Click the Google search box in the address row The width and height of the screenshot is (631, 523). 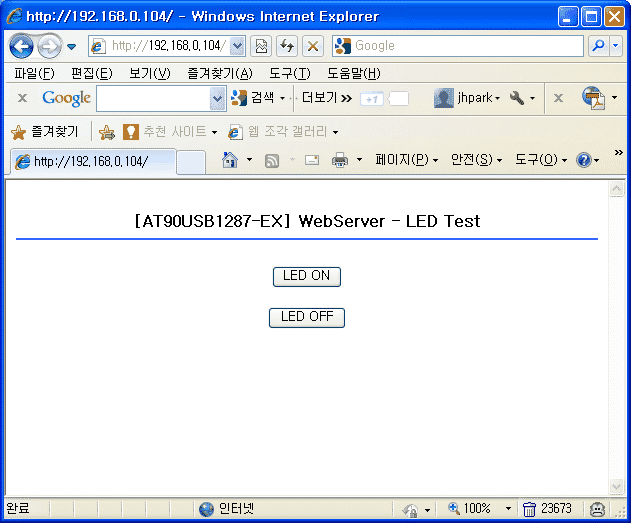tap(458, 46)
